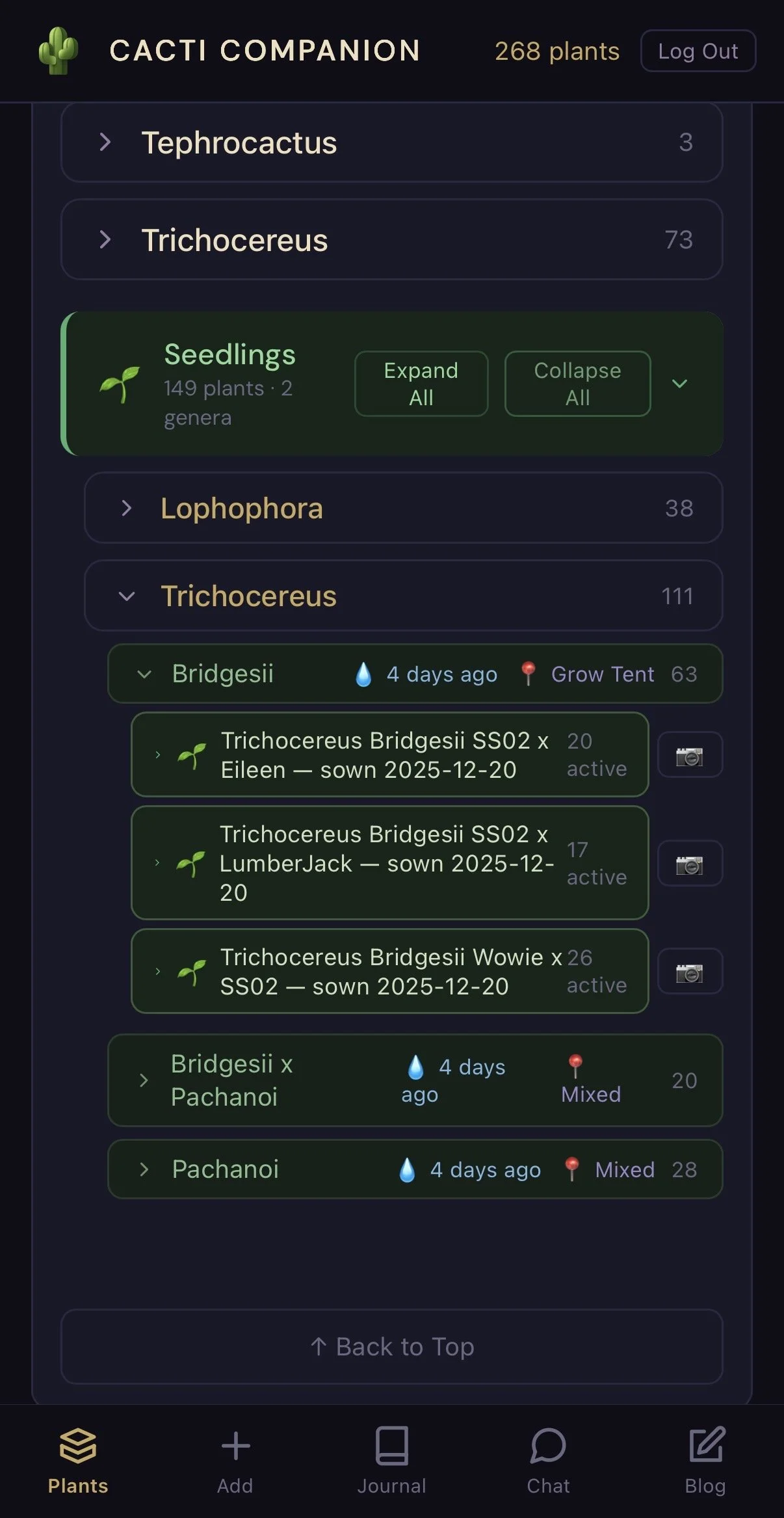The width and height of the screenshot is (784, 1518).
Task: Open the Journal book icon
Action: [392, 1445]
